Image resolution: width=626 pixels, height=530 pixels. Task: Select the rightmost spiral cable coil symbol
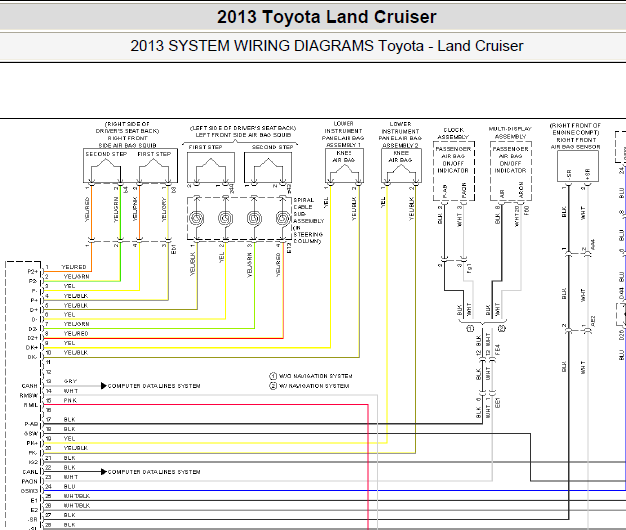tap(283, 219)
